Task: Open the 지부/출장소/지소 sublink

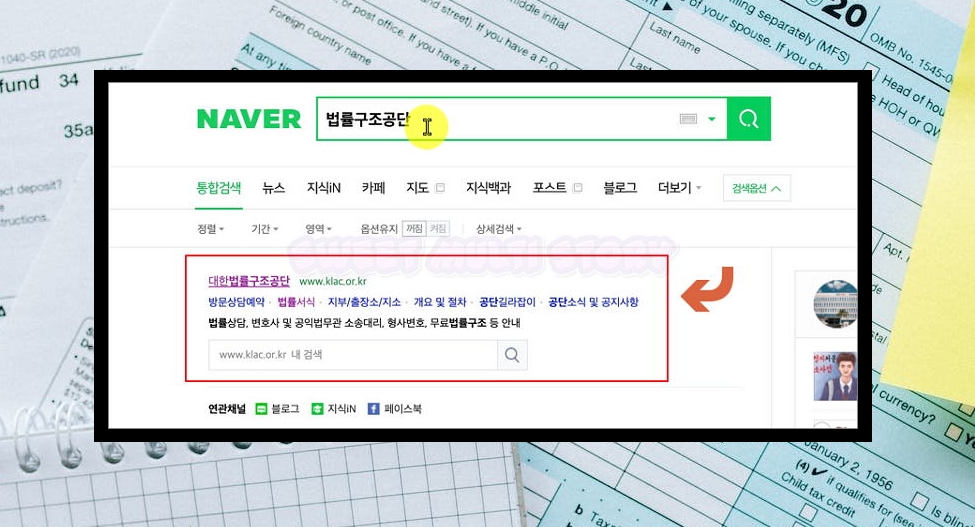Action: 364,302
